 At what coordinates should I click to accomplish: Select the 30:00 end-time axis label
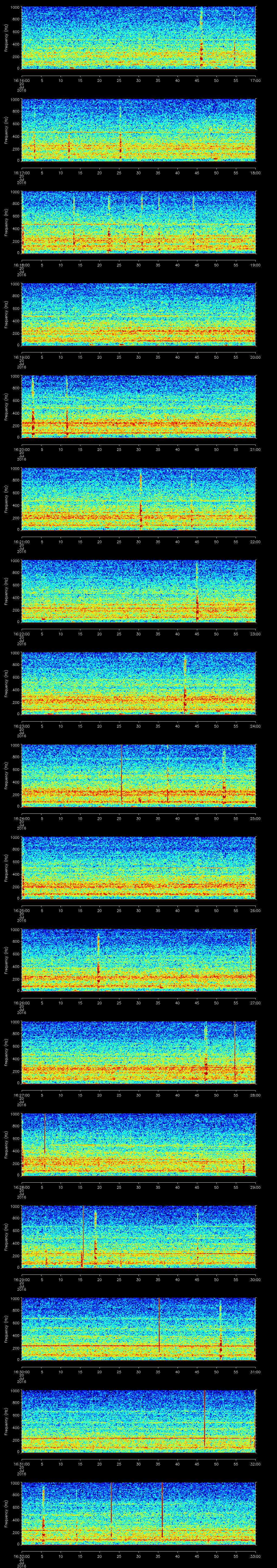click(256, 1279)
